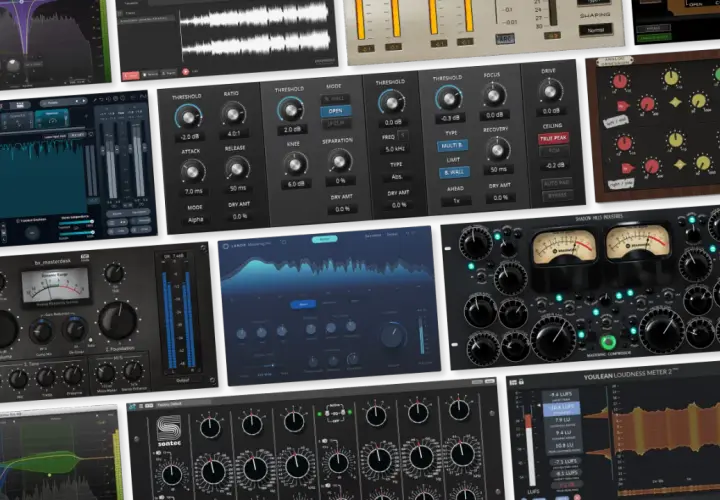Screen dimensions: 720x500
Task: Select the dimmed B. WALL mode above OPEN
Action: click(x=335, y=99)
